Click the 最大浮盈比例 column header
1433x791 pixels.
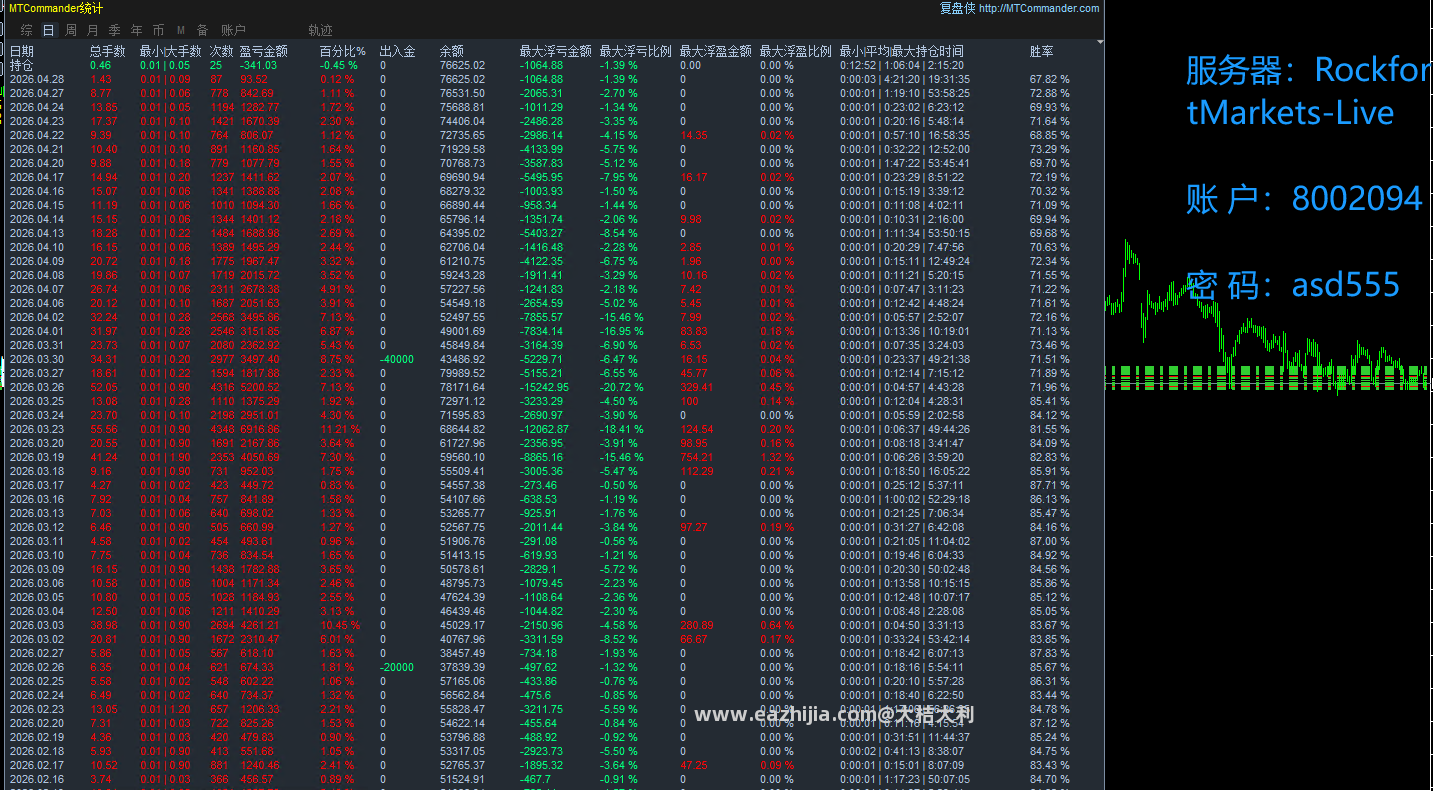[796, 51]
